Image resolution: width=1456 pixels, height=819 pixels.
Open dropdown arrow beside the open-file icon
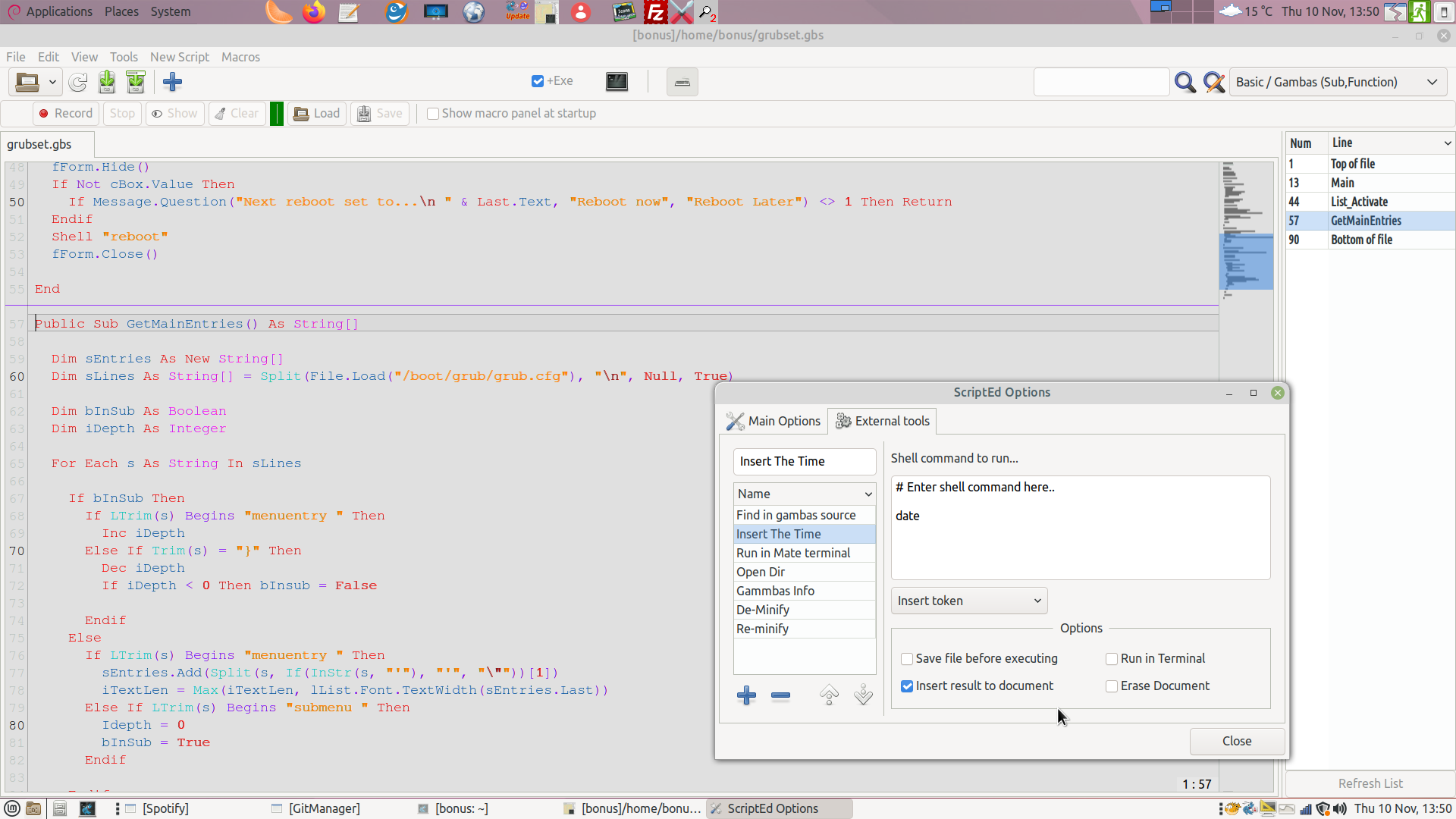[52, 82]
